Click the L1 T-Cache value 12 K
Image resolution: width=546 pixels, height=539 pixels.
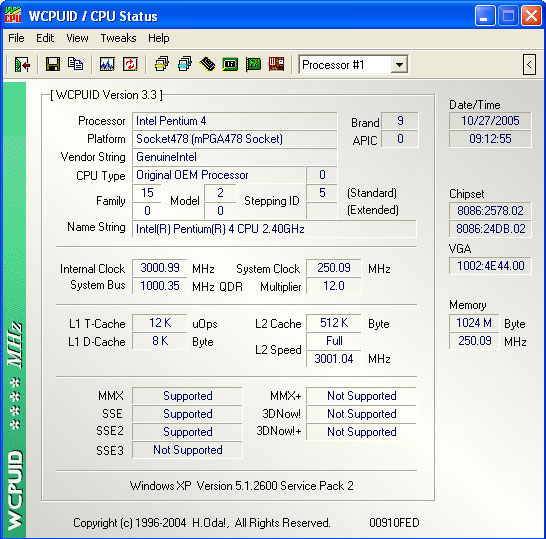[159, 323]
